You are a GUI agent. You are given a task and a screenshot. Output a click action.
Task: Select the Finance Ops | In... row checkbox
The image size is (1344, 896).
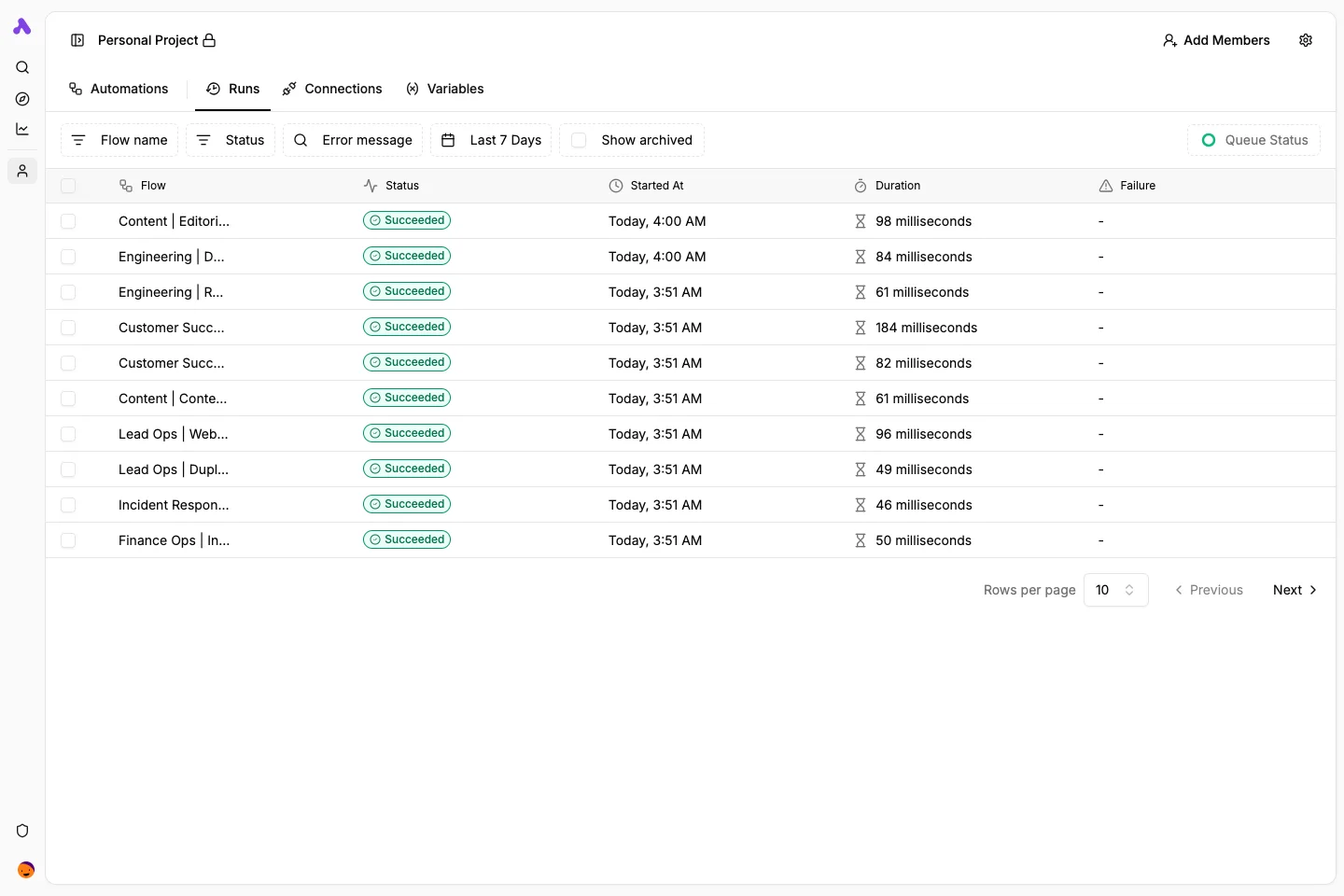[68, 540]
